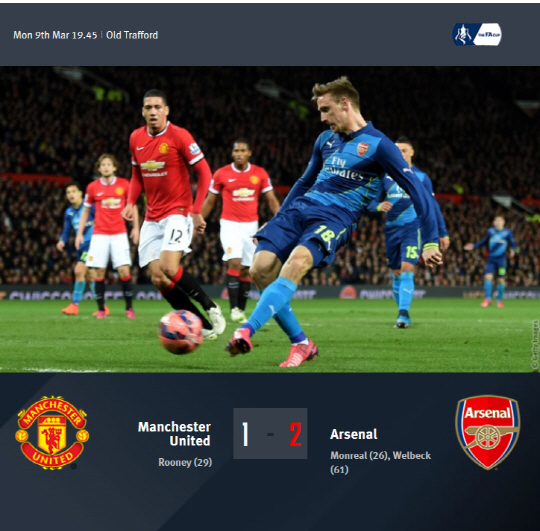Select the Rooney (29) goalscorer entry
Viewport: 540px width, 531px height.
(x=185, y=462)
